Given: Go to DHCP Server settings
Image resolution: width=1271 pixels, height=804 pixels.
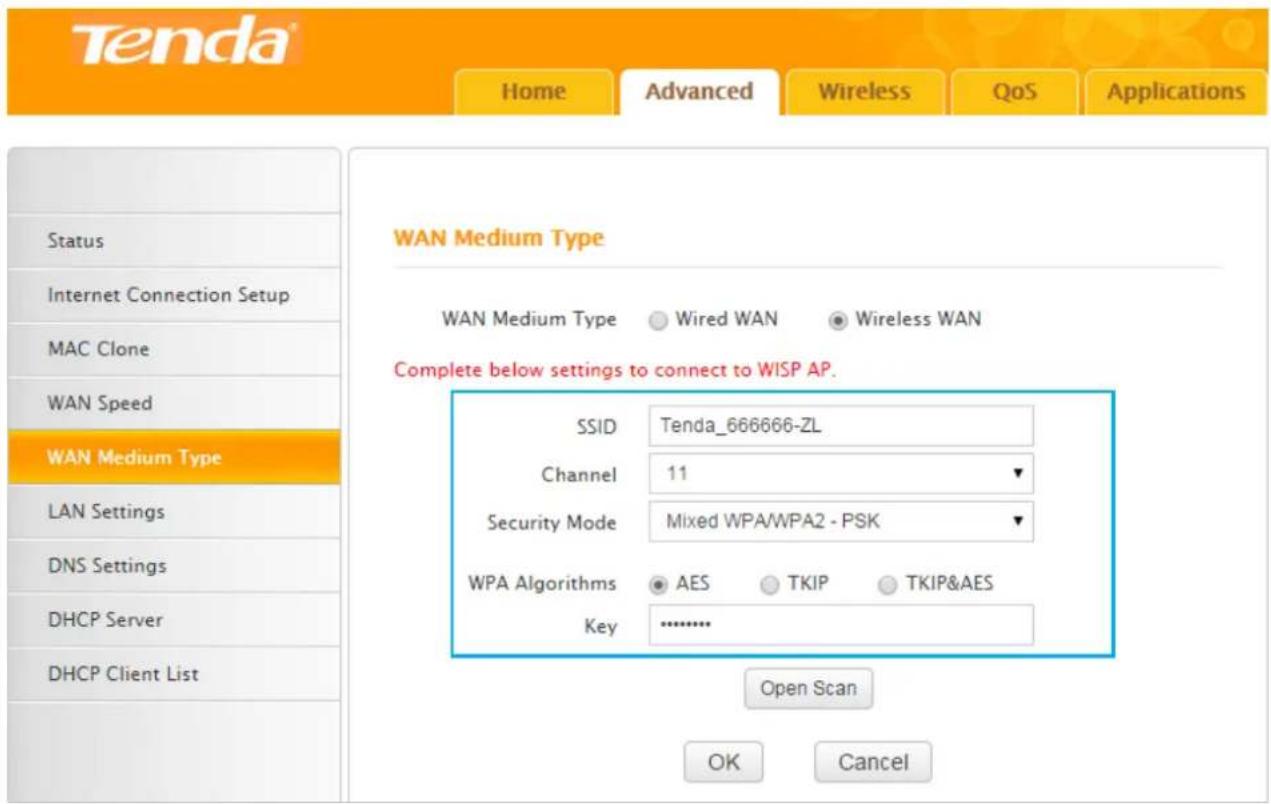Looking at the screenshot, I should click(174, 619).
